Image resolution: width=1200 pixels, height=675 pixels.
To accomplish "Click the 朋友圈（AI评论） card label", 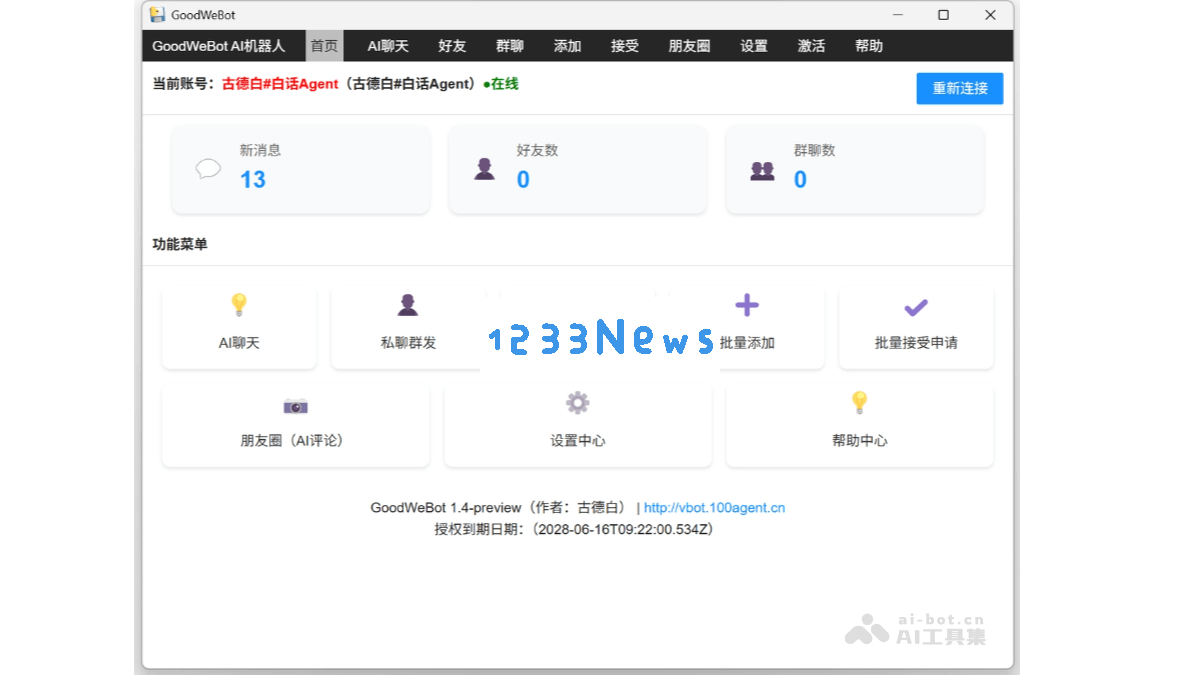I will (295, 441).
